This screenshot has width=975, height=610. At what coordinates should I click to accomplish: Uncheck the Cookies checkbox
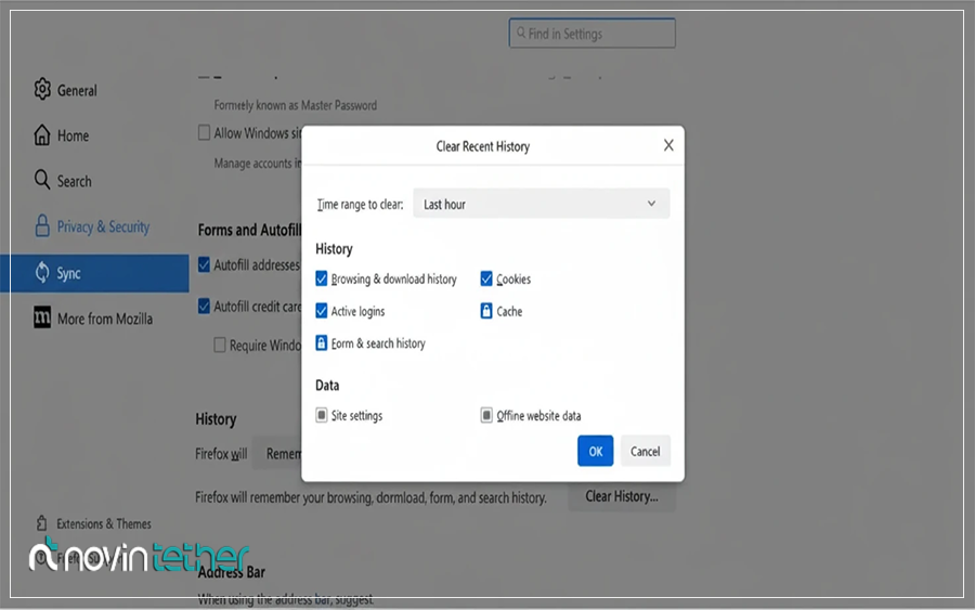(486, 279)
